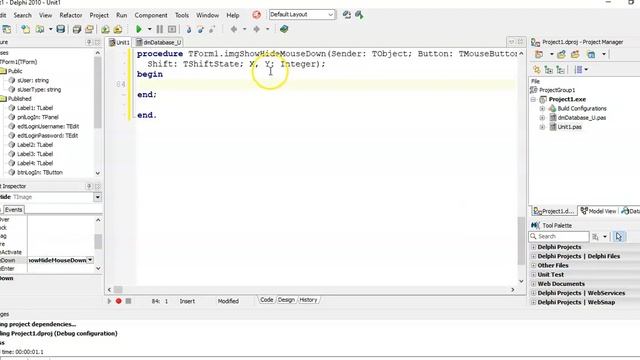Open the Tool Palette categories dropdown

tap(605, 236)
